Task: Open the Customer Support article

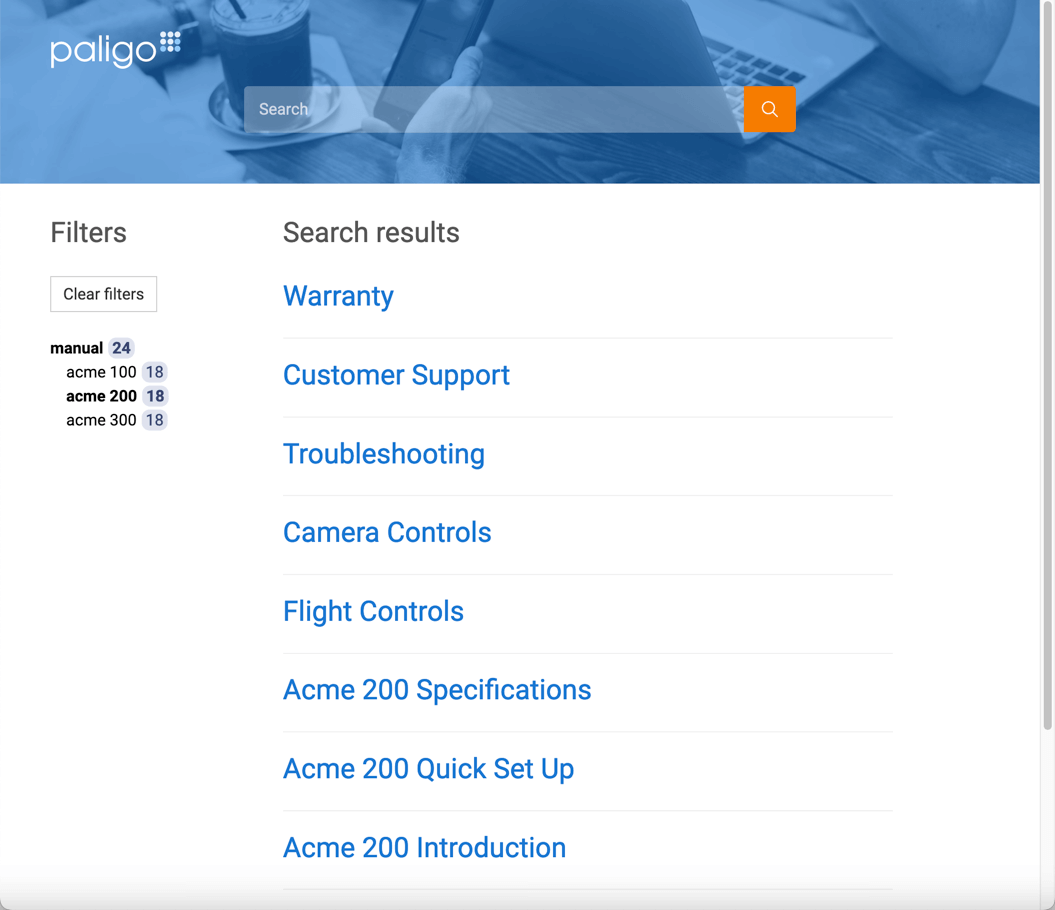Action: click(x=396, y=375)
